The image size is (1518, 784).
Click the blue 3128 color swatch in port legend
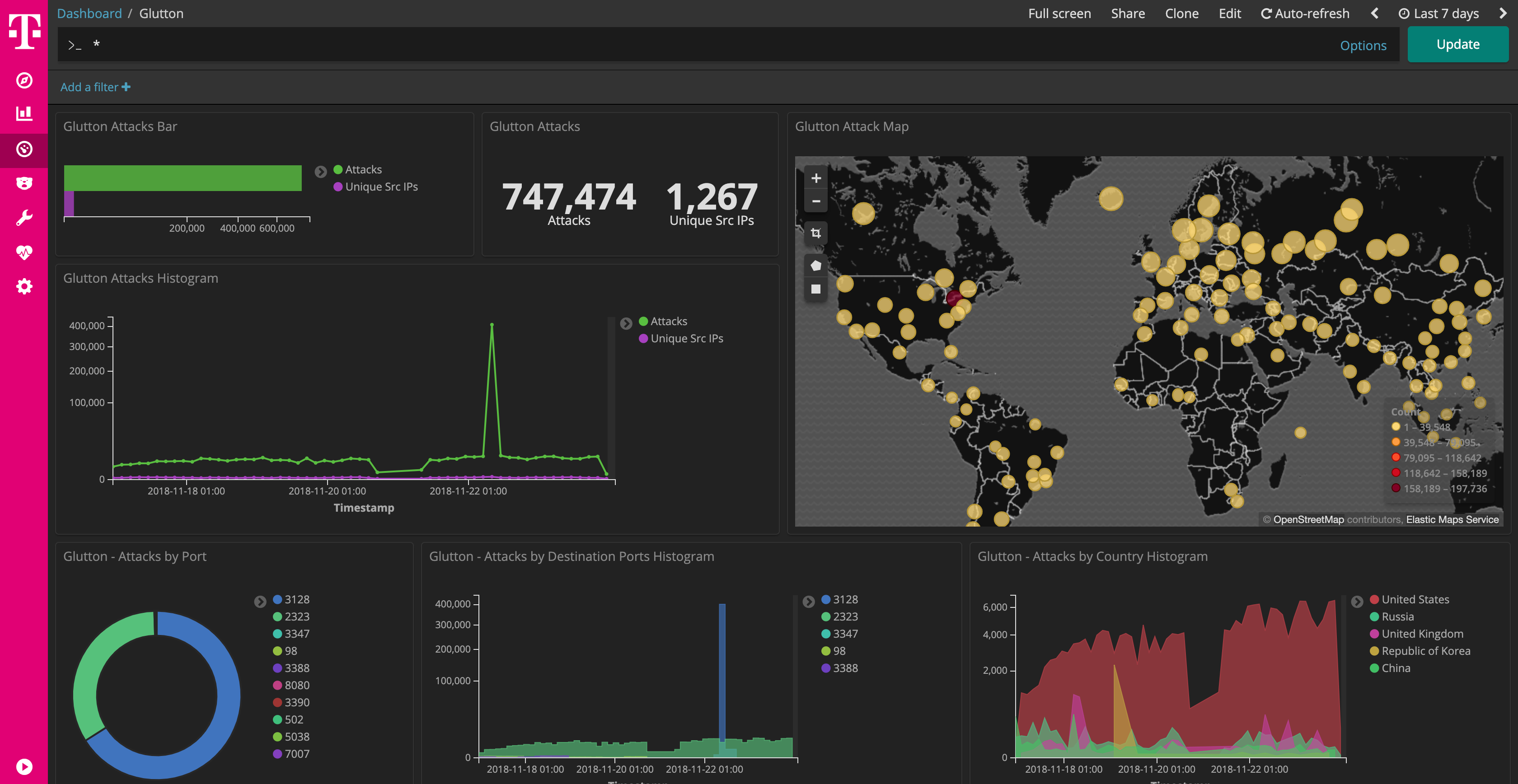click(277, 599)
